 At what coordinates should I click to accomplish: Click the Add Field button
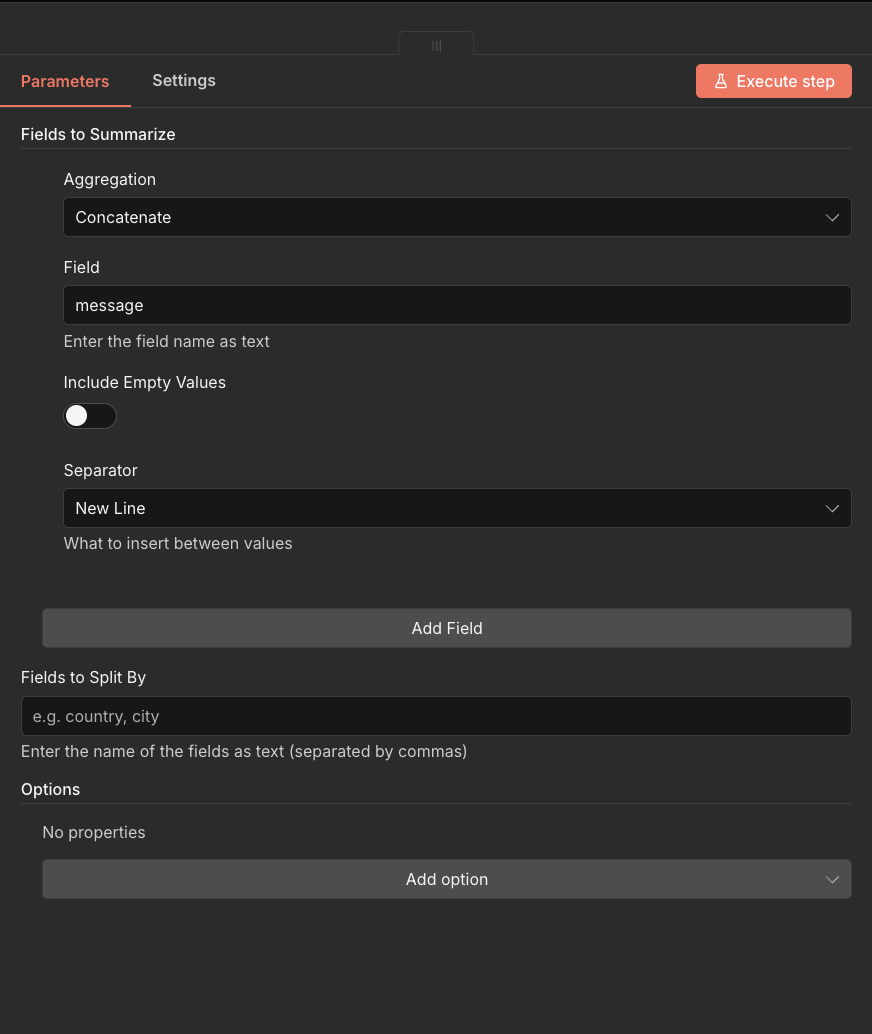click(x=447, y=628)
